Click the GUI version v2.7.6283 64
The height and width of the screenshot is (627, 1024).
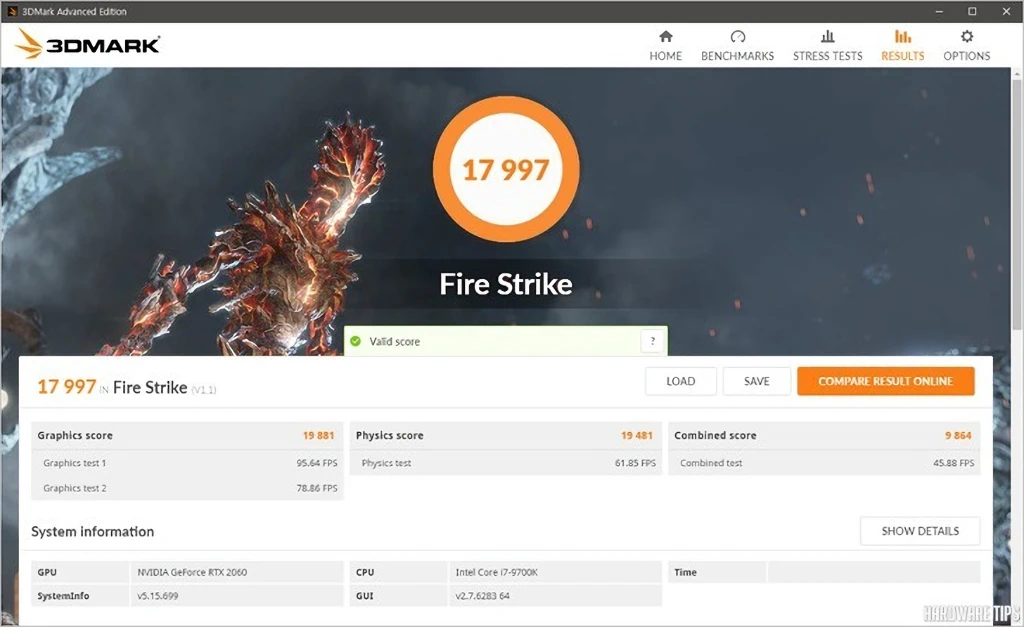click(x=483, y=596)
